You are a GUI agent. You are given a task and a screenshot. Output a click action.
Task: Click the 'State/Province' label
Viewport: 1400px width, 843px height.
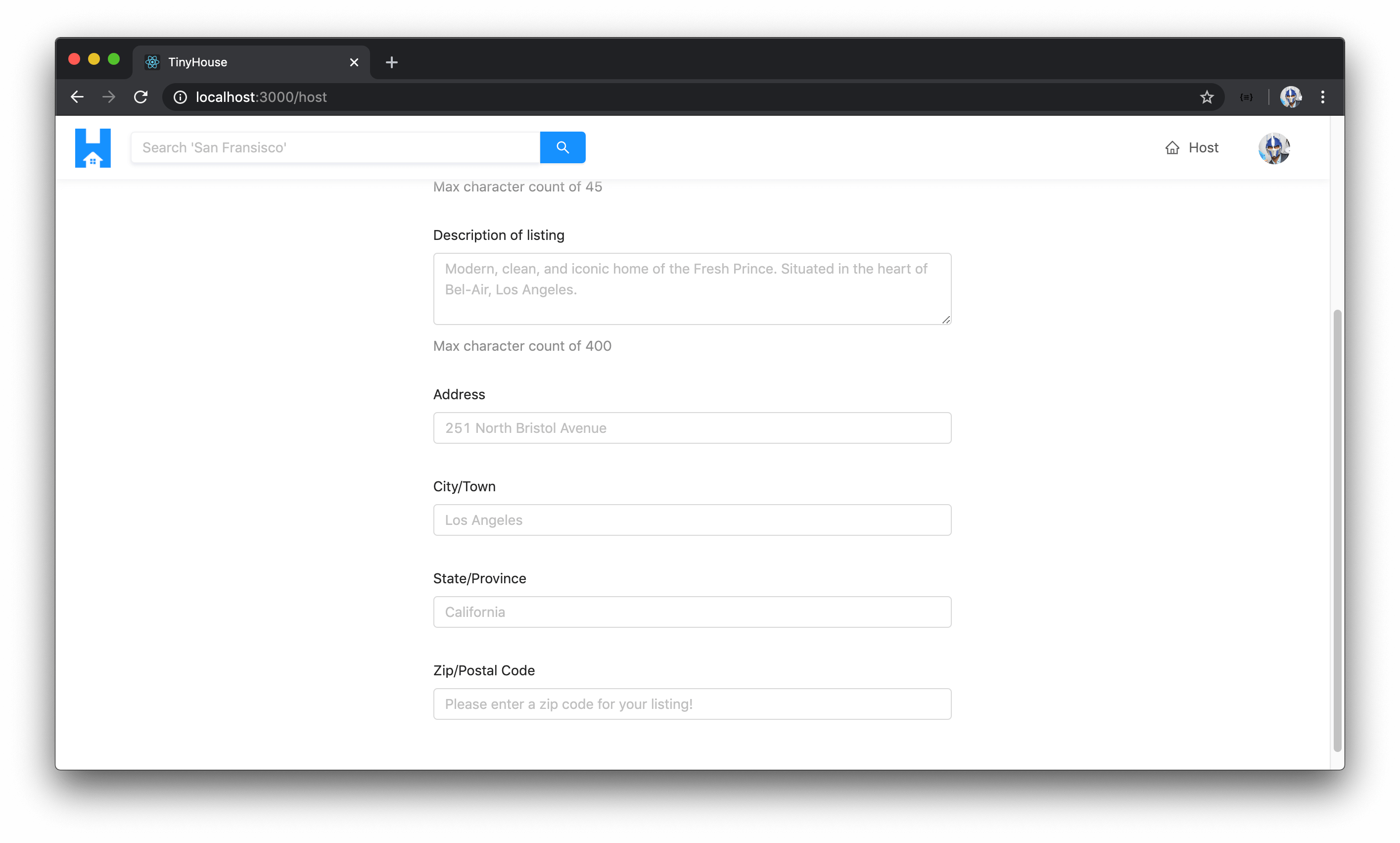tap(479, 578)
